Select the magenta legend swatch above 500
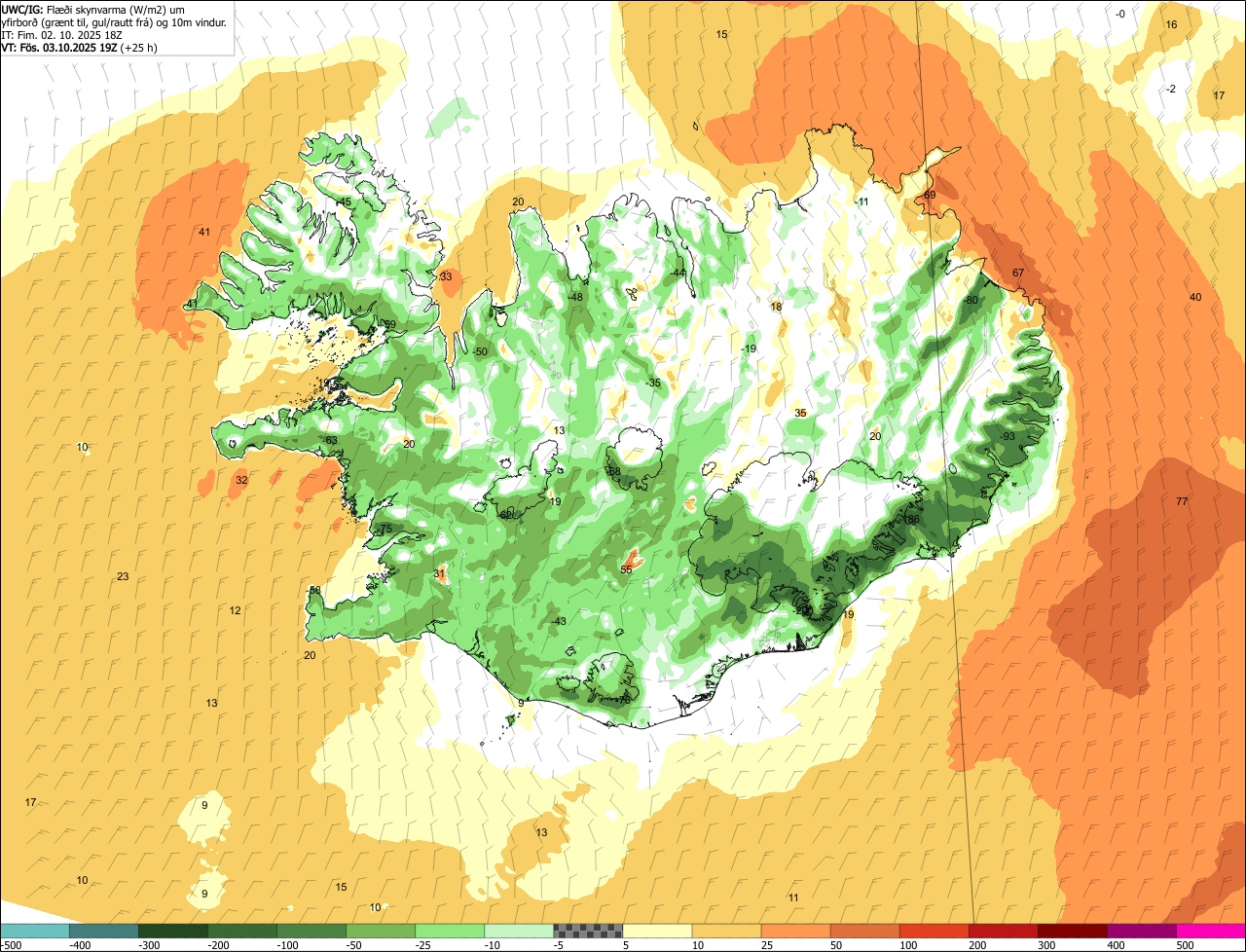The height and width of the screenshot is (952, 1246). (x=1211, y=932)
